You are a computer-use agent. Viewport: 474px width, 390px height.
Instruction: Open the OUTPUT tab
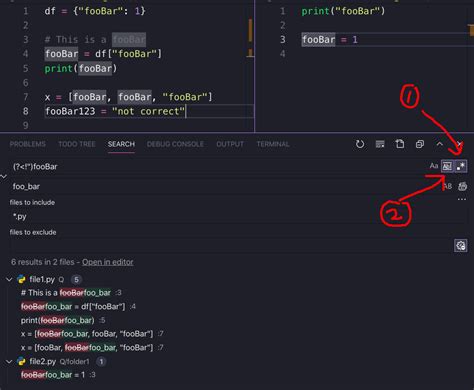[x=230, y=144]
